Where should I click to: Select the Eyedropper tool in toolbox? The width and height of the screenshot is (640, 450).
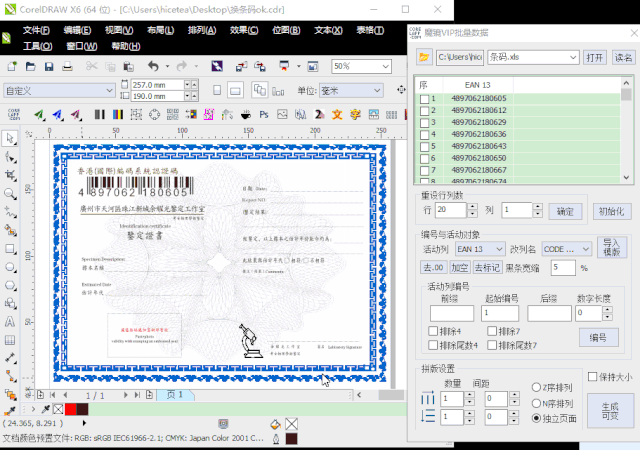10,410
